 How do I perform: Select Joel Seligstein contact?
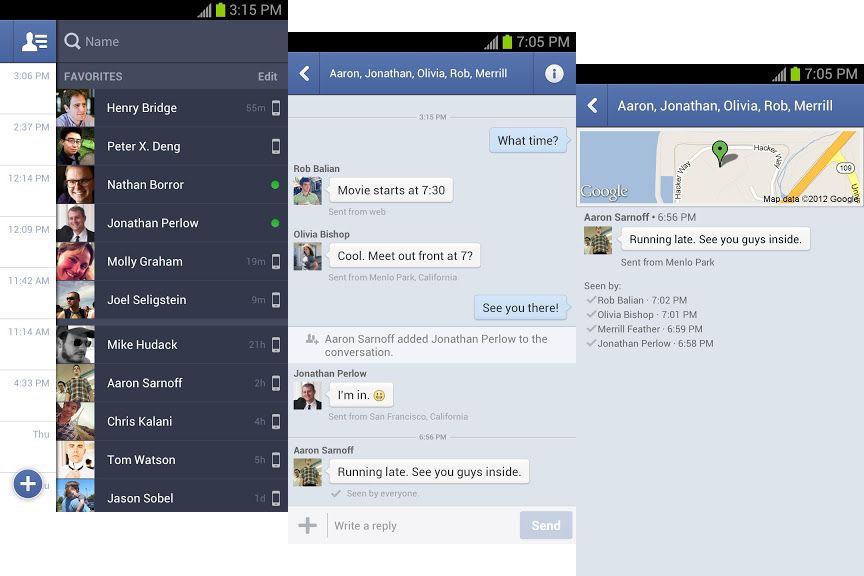click(x=172, y=300)
